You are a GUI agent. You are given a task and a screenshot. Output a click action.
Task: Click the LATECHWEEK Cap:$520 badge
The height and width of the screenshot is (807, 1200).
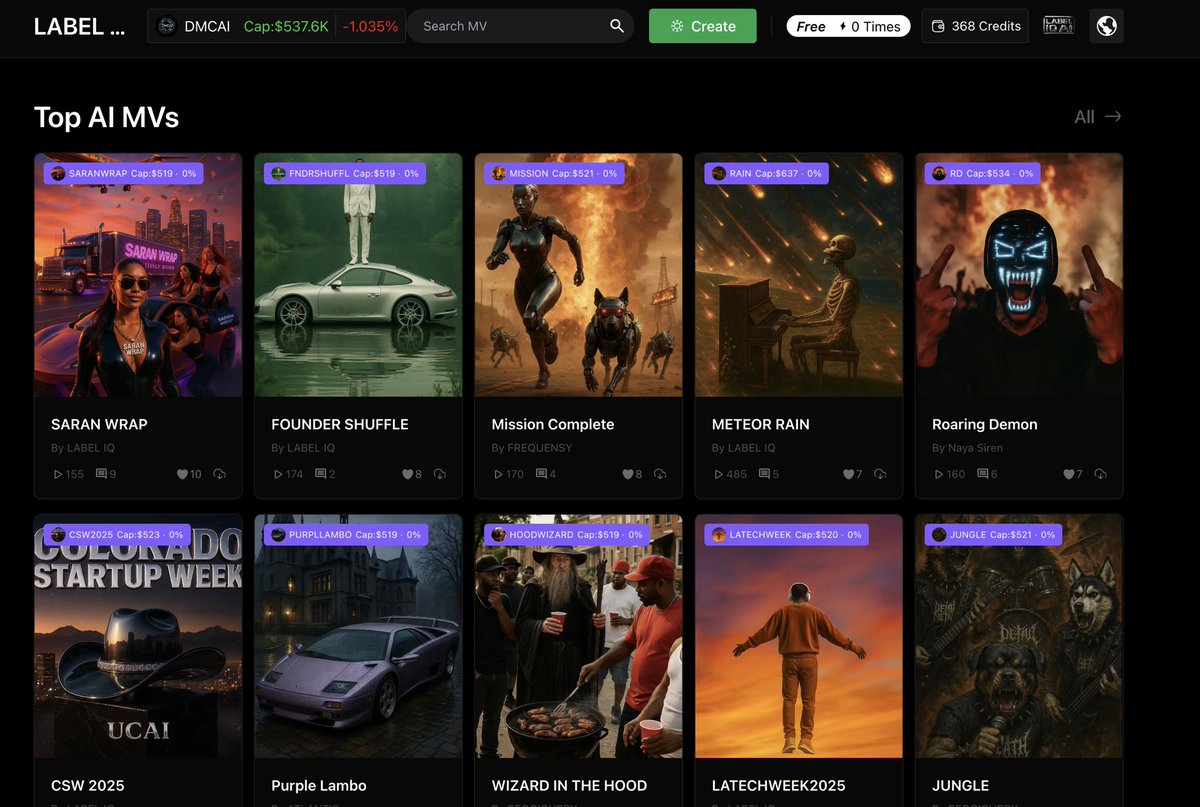click(x=787, y=535)
